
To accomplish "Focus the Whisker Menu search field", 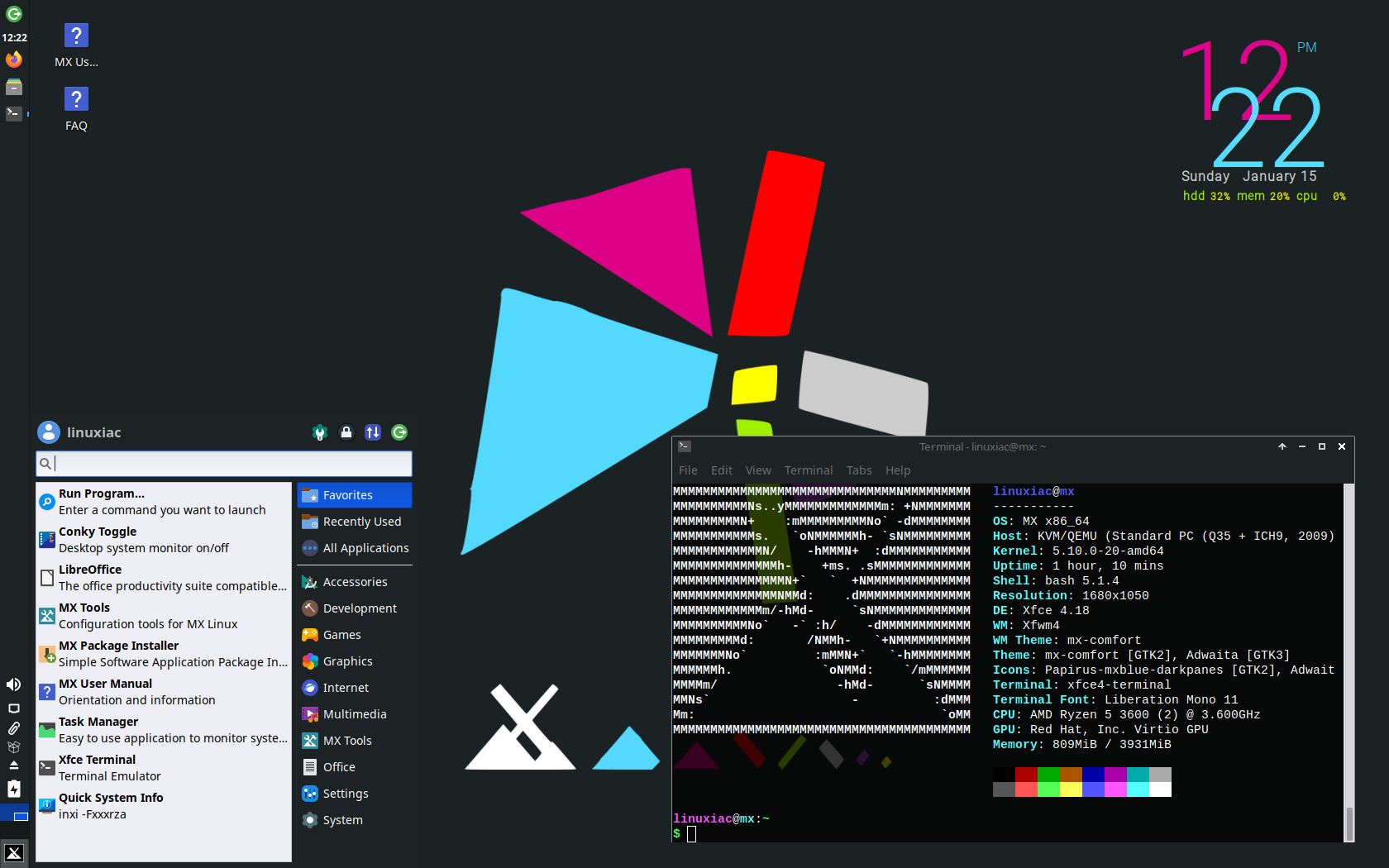I will [x=224, y=464].
